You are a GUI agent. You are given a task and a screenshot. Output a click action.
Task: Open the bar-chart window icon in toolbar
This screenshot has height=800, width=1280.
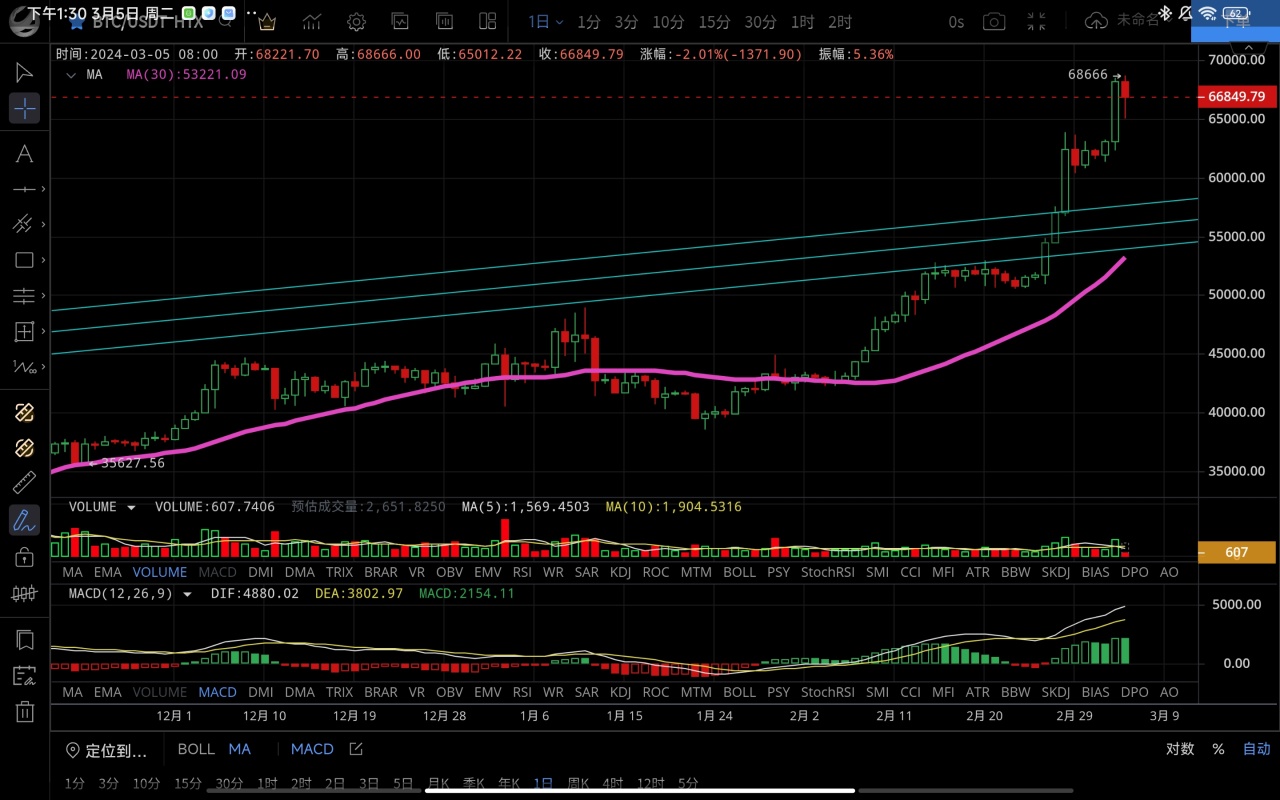click(443, 22)
